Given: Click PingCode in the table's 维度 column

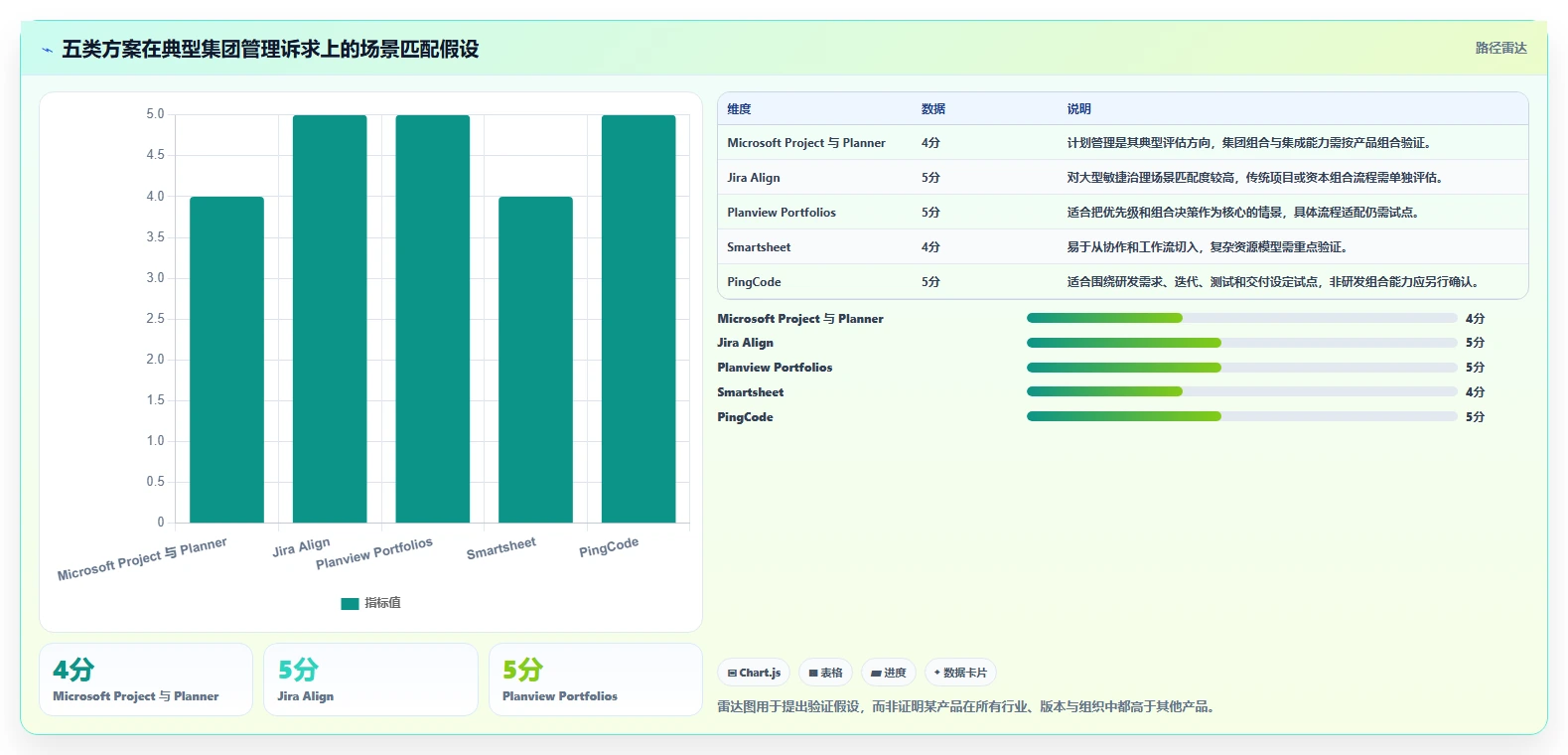Looking at the screenshot, I should [754, 282].
